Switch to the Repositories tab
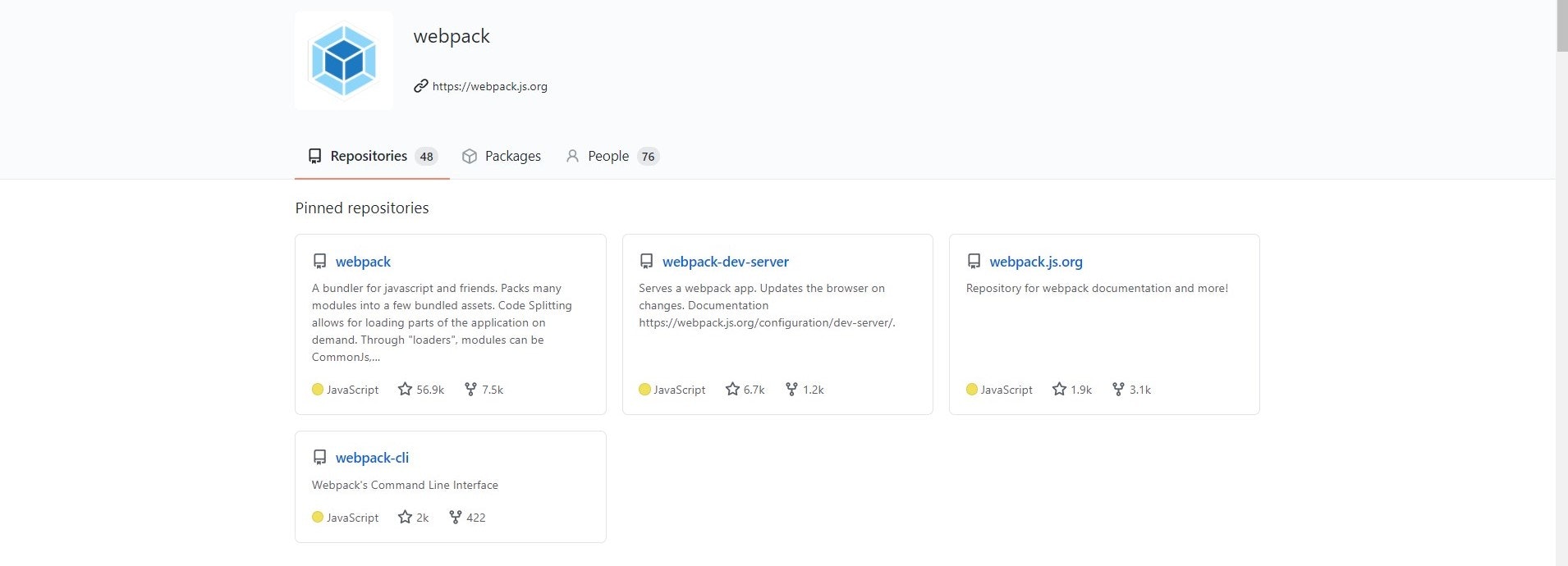The width and height of the screenshot is (1568, 566). click(372, 156)
